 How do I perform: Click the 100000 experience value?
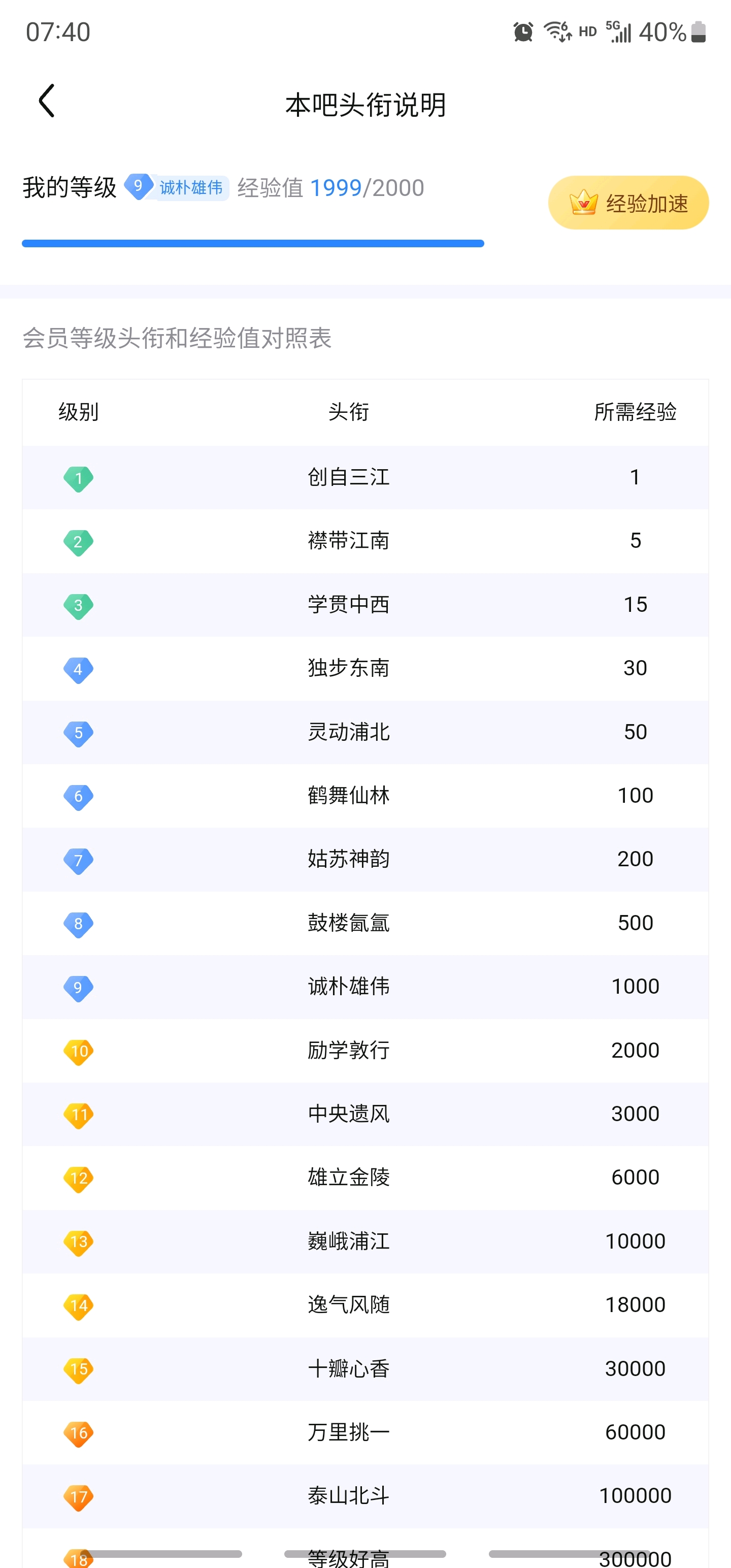(x=635, y=1495)
